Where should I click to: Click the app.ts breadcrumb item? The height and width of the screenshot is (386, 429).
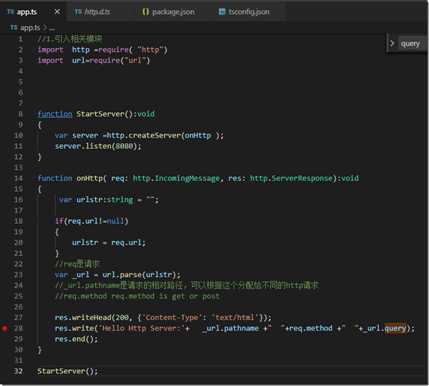click(30, 28)
